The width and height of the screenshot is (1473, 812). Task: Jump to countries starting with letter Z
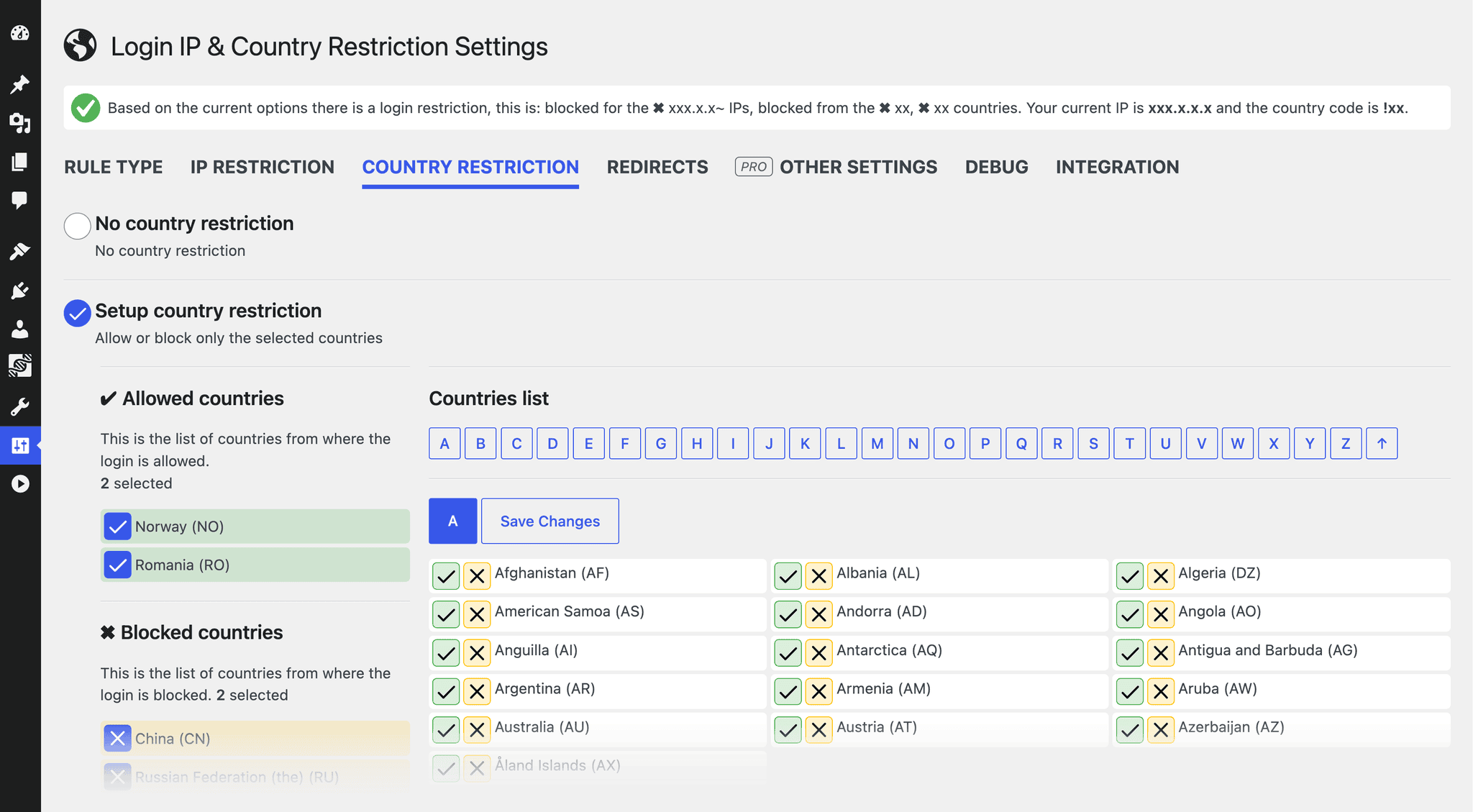point(1346,443)
